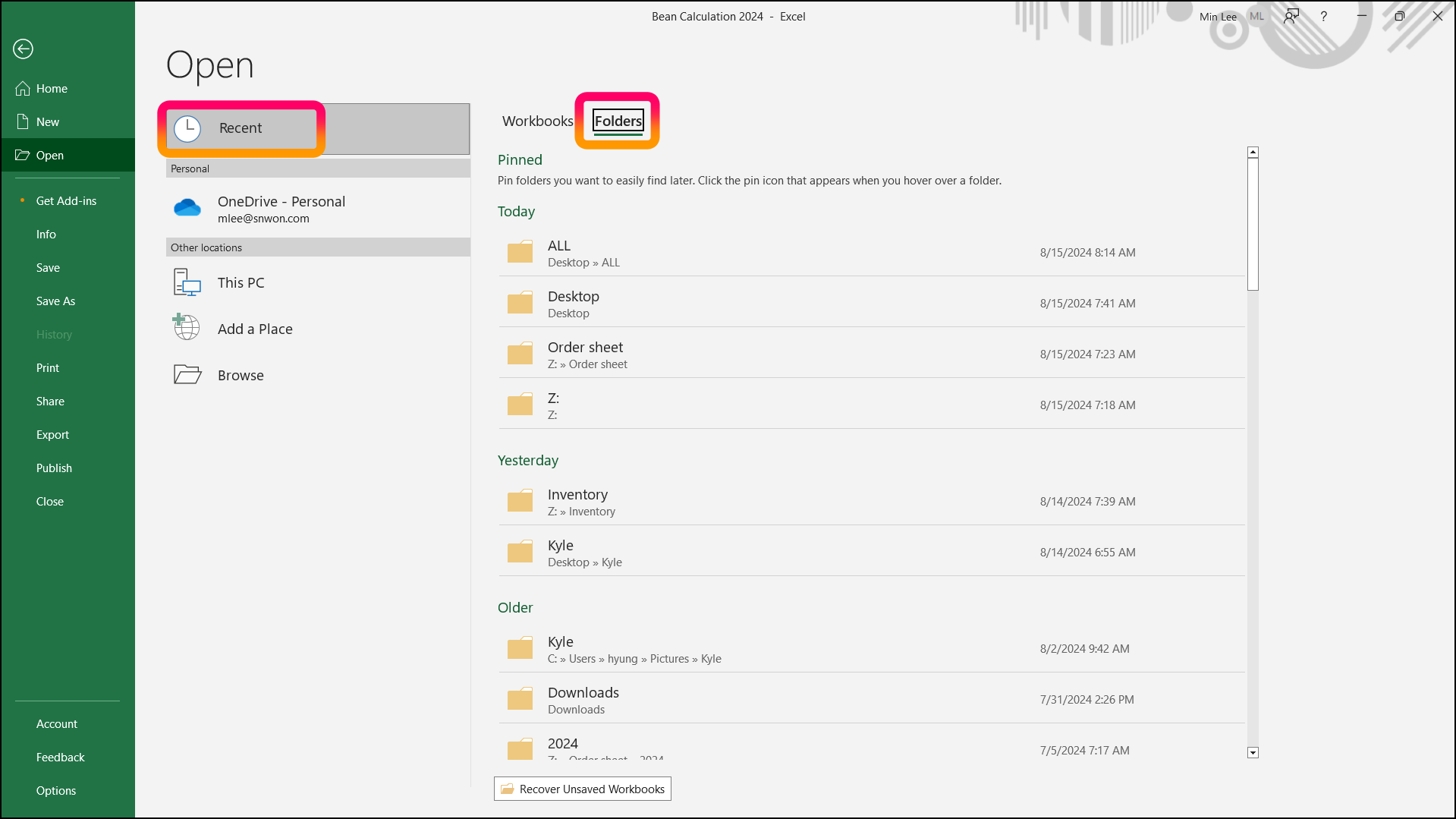
Task: Select the Folders tab
Action: pyautogui.click(x=618, y=121)
